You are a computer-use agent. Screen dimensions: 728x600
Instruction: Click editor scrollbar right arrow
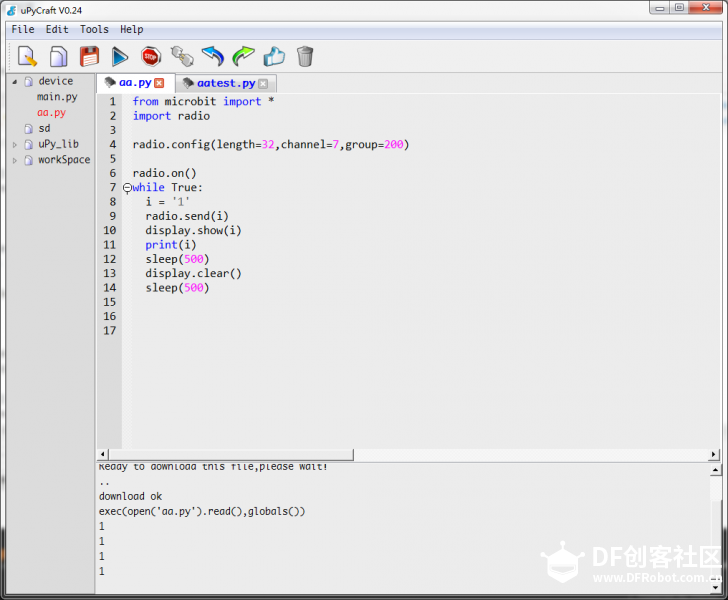point(713,454)
